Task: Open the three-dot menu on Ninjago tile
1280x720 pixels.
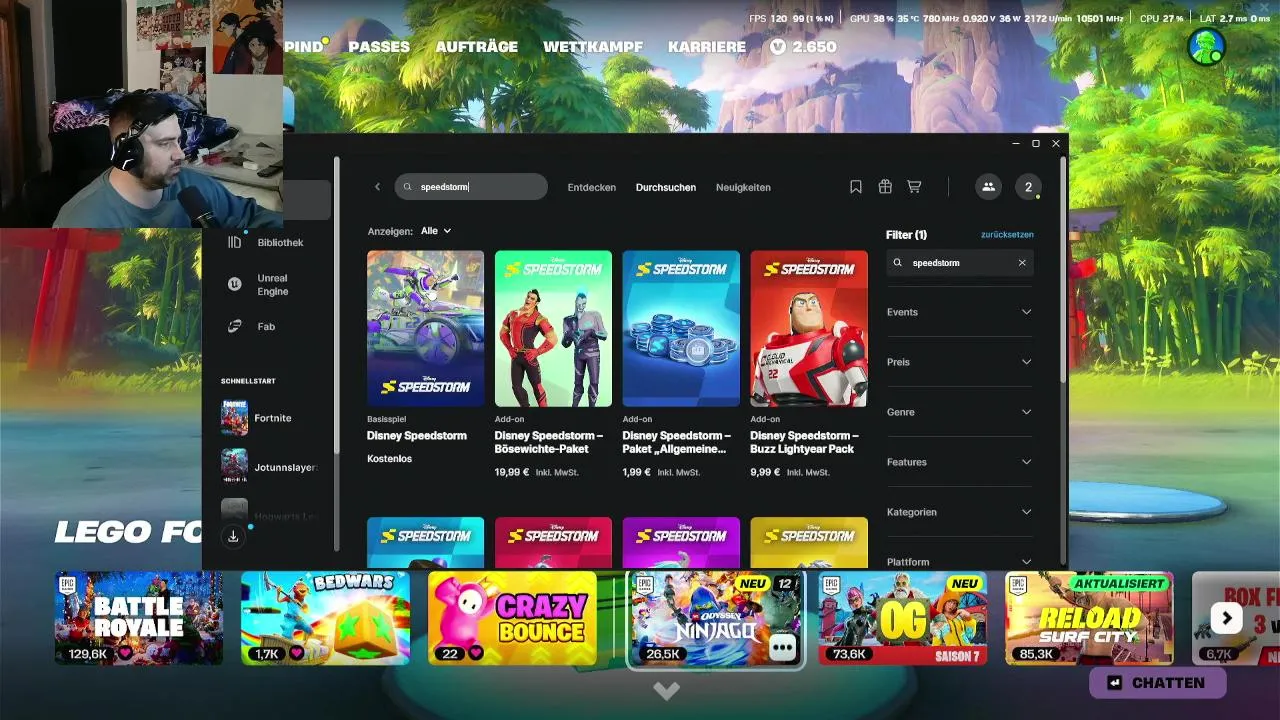Action: coord(782,649)
